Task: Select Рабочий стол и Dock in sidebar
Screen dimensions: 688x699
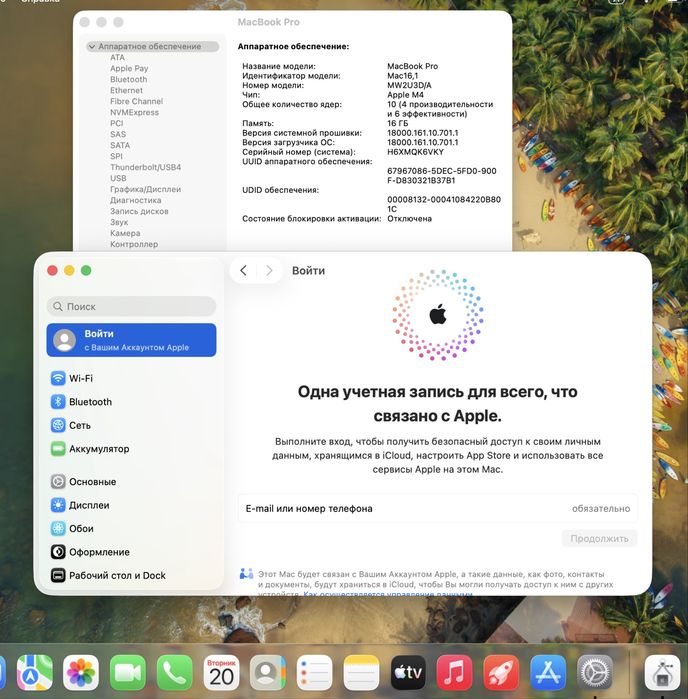Action: point(131,576)
